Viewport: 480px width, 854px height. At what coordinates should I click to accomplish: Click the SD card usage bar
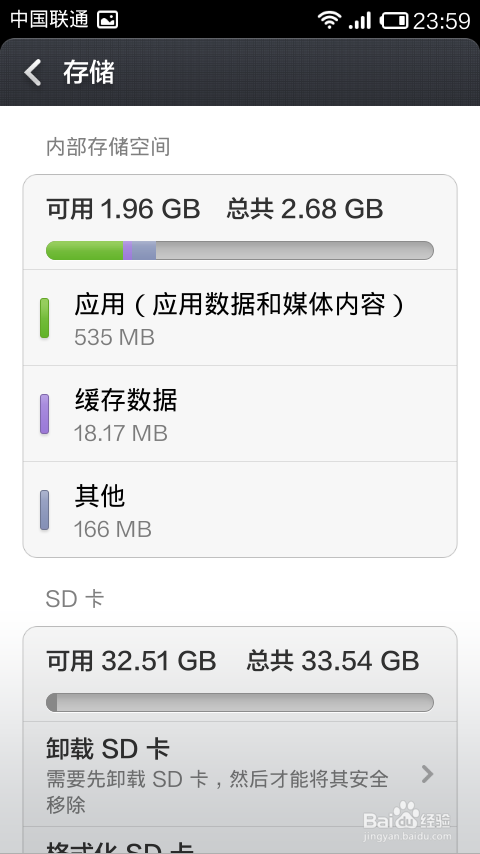[240, 703]
